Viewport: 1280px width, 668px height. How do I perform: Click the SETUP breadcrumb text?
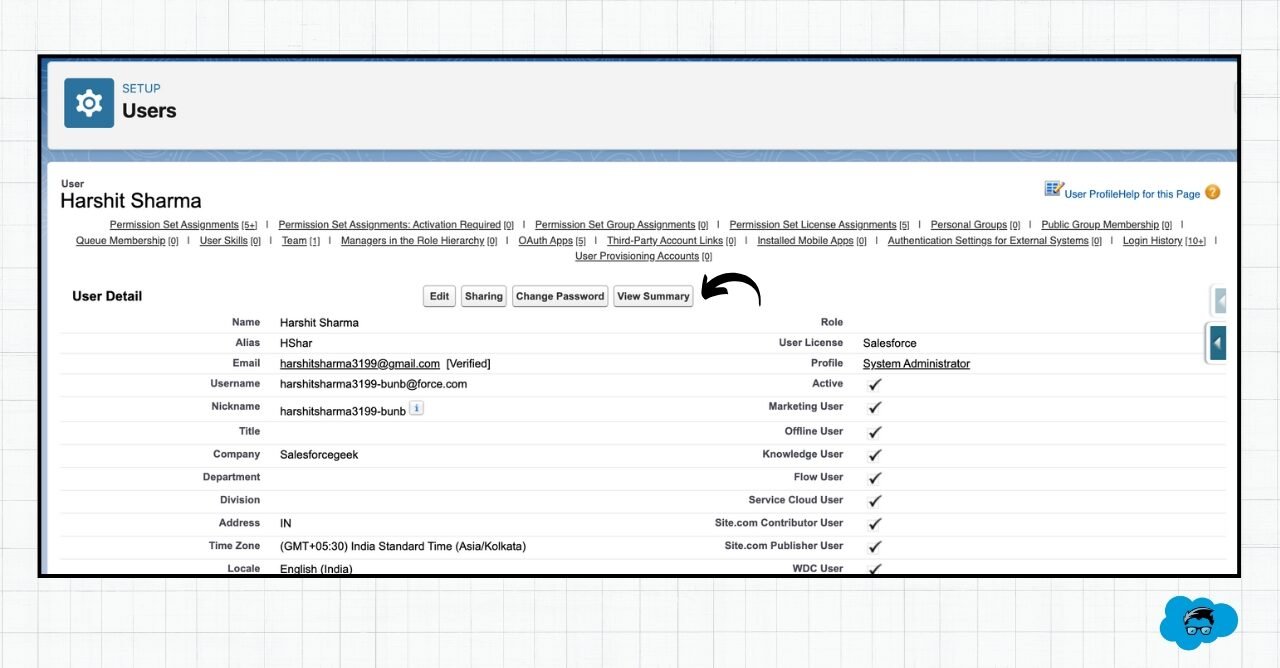[141, 89]
